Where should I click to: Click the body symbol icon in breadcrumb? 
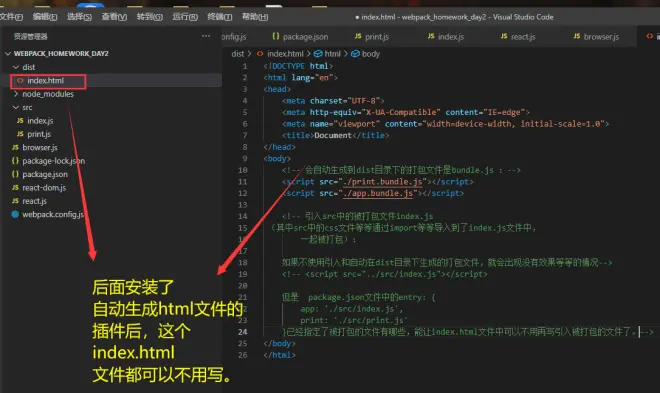356,54
